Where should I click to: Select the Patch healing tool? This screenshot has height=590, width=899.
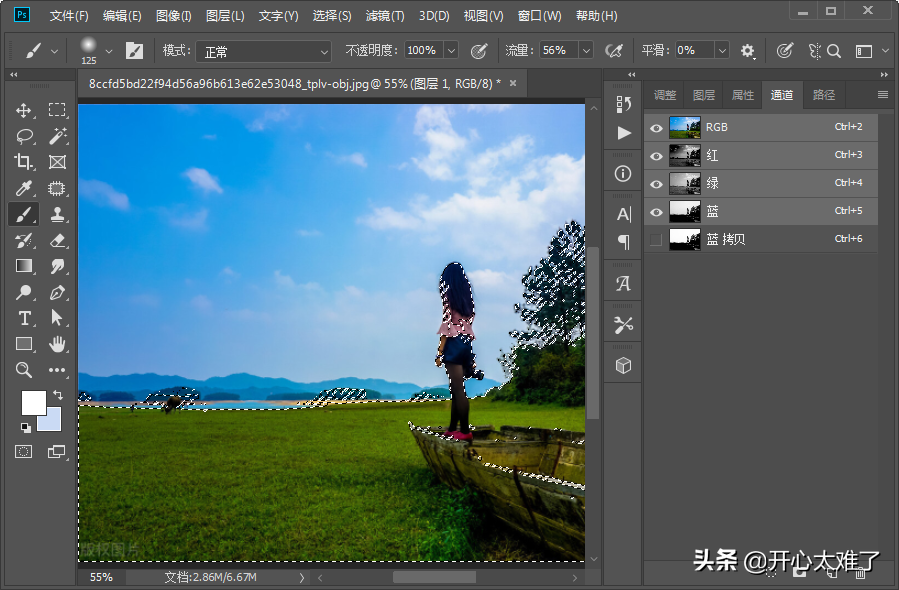tap(57, 188)
